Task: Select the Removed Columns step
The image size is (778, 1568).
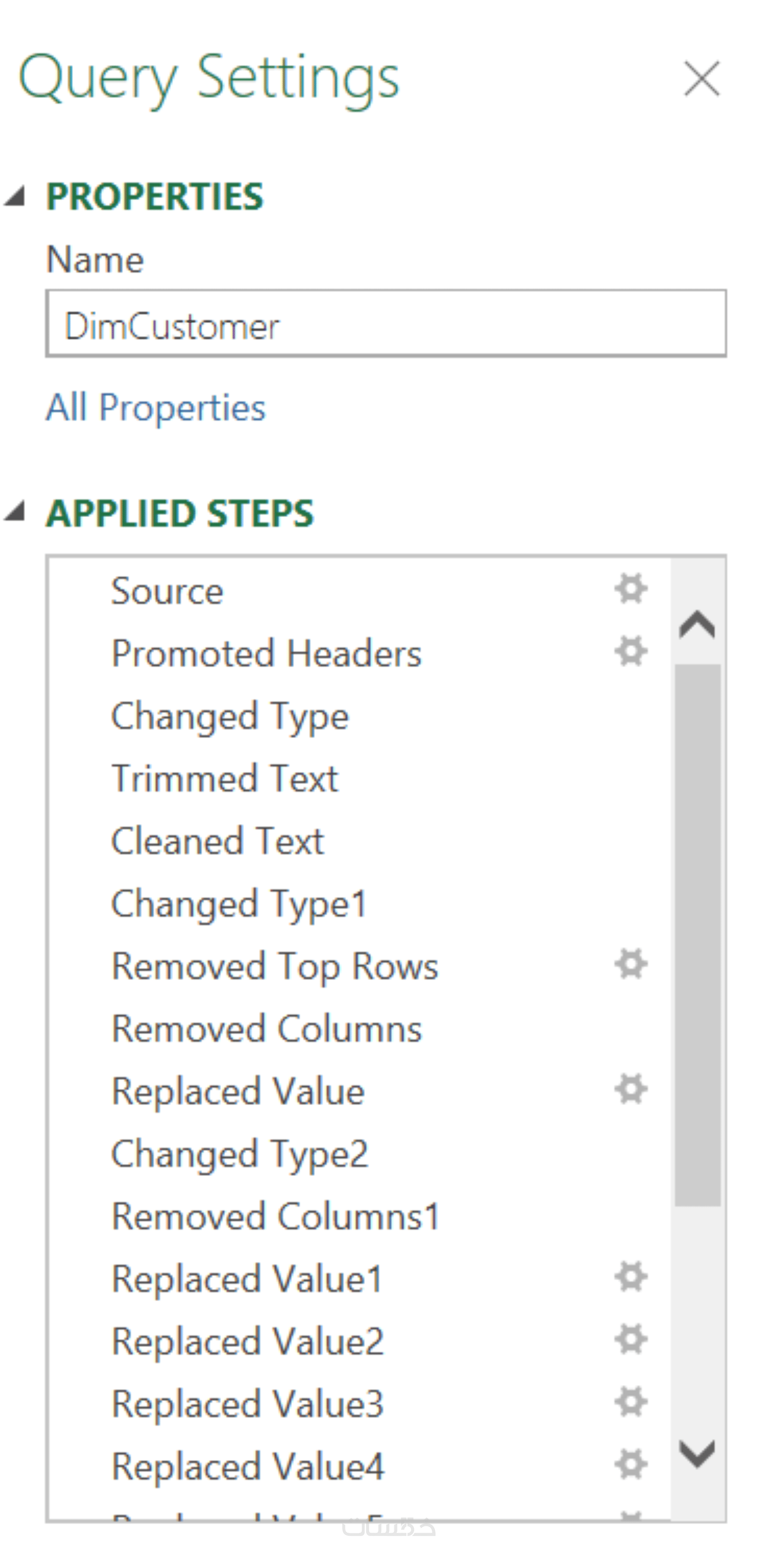Action: [267, 1029]
